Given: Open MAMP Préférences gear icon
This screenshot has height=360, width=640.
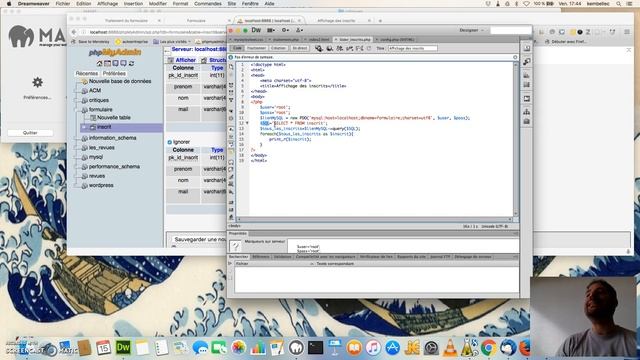Looking at the screenshot, I should click(38, 83).
